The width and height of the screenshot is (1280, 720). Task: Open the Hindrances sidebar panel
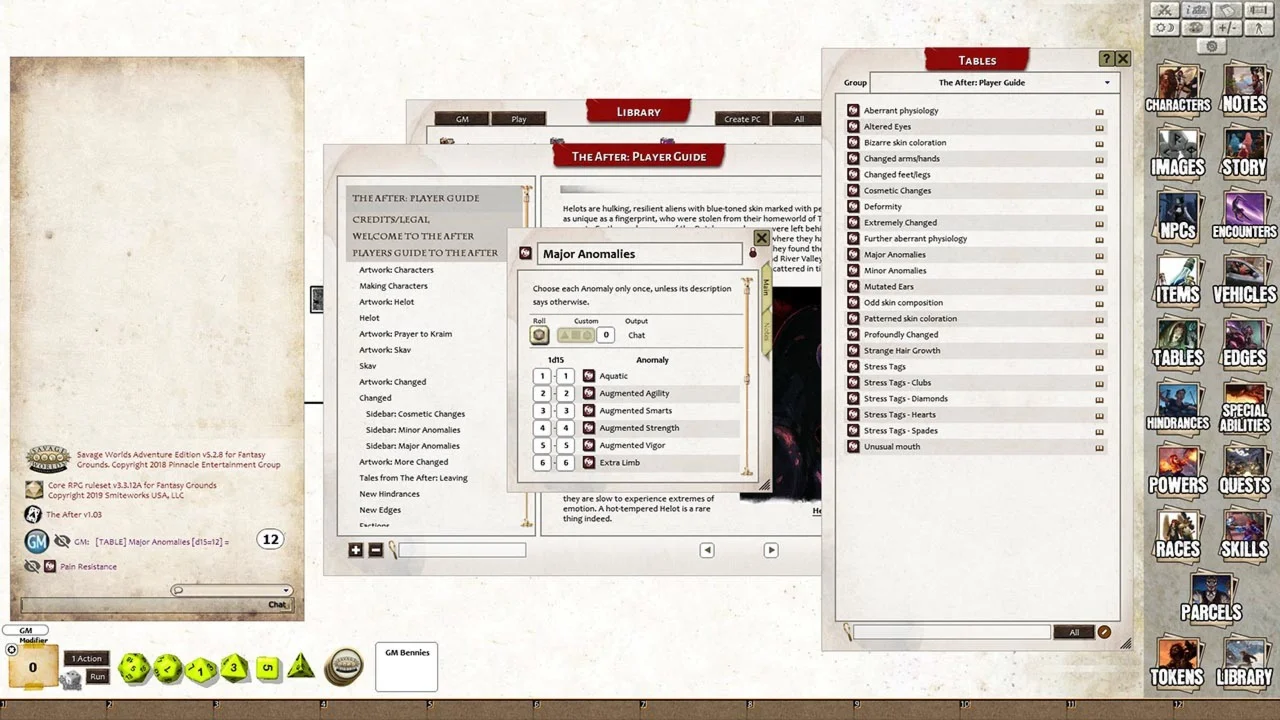[x=1178, y=408]
